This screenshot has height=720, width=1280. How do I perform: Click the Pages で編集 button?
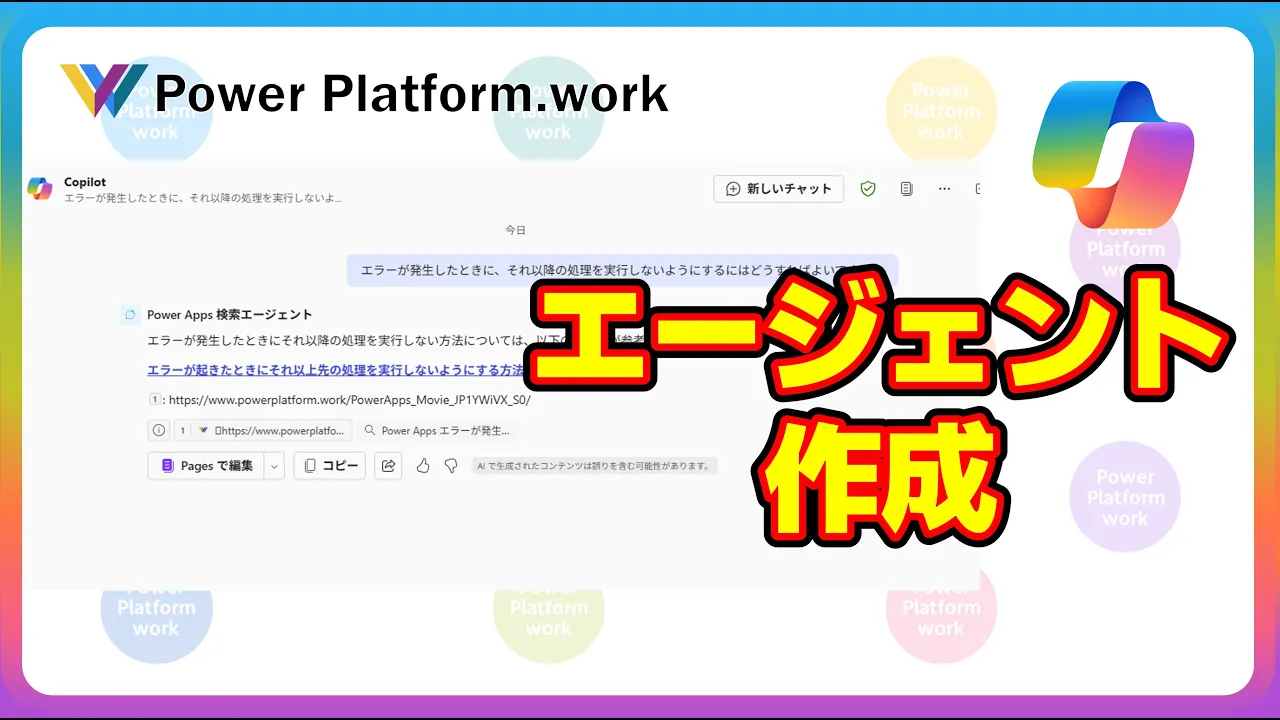(x=206, y=466)
